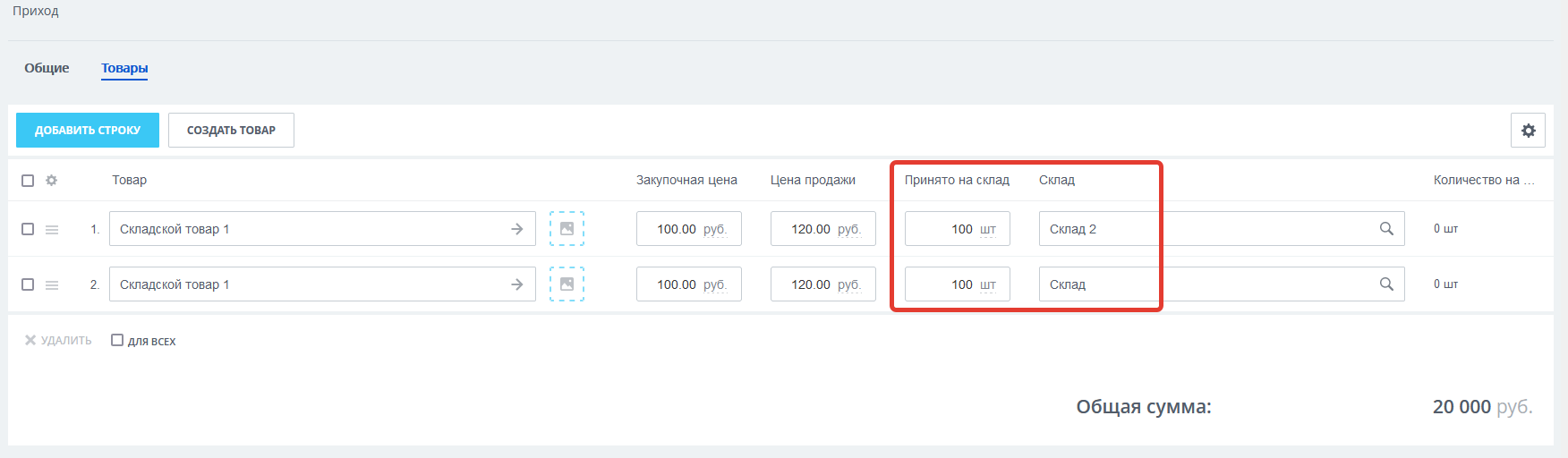Click the column settings gear in header

52,181
